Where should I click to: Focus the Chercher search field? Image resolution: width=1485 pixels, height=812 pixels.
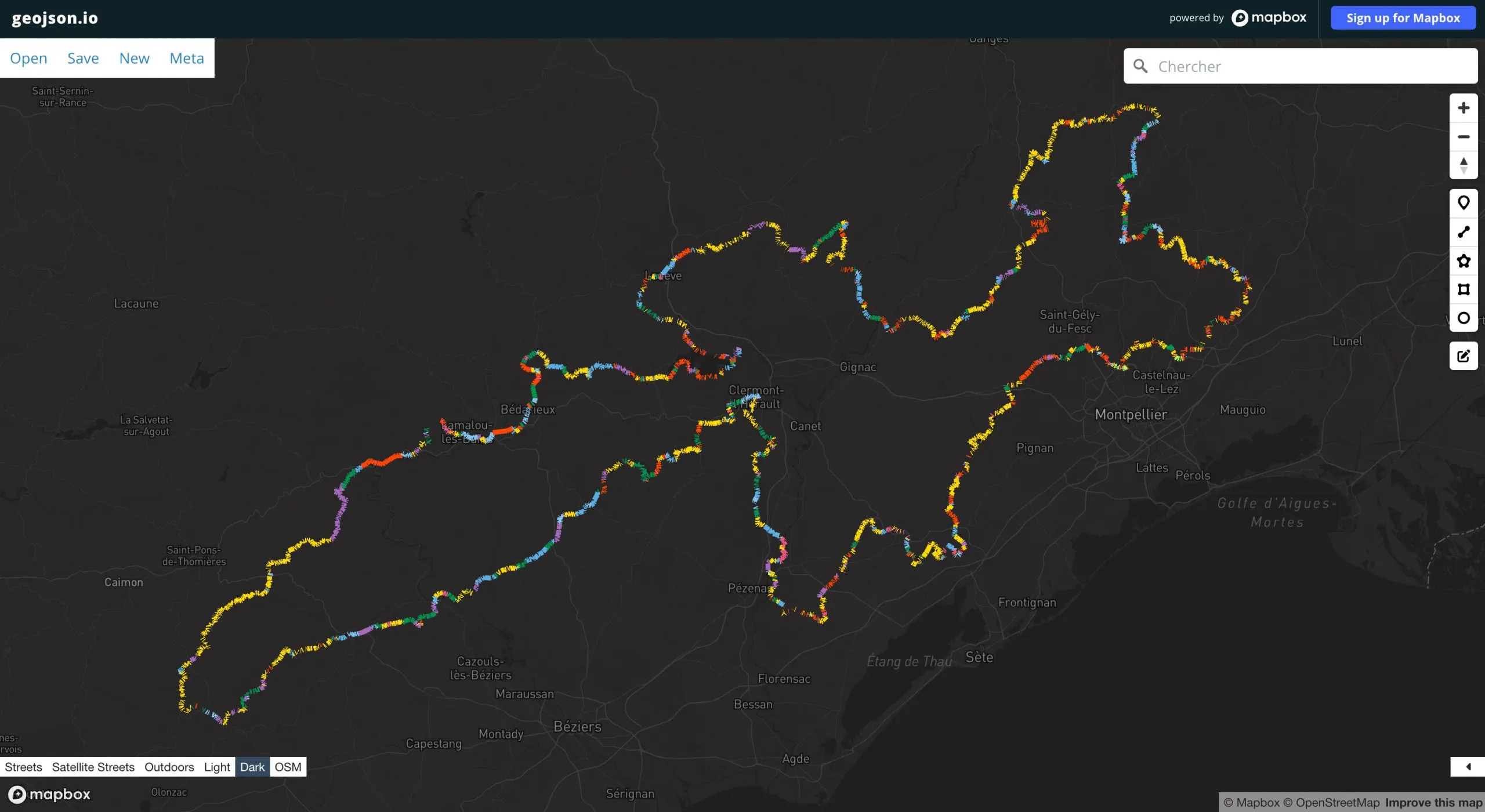pyautogui.click(x=1301, y=66)
